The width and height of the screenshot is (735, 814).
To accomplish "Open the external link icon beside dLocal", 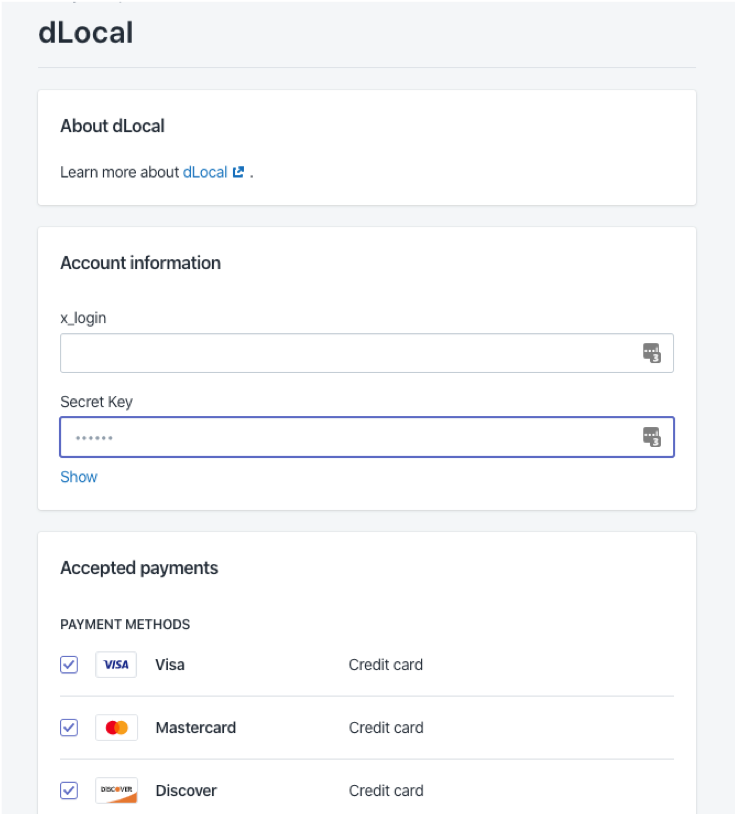I will coord(238,172).
